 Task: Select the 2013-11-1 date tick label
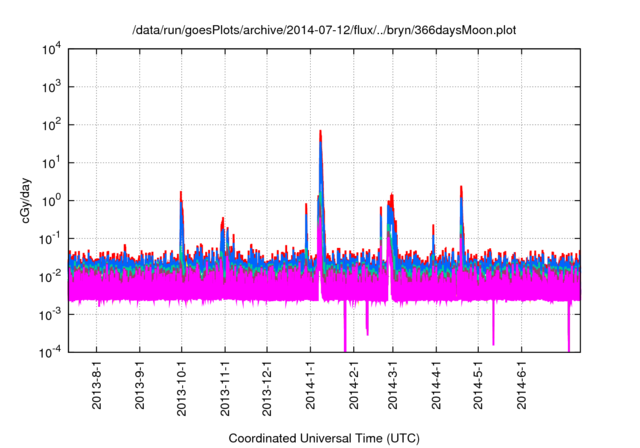click(x=224, y=391)
